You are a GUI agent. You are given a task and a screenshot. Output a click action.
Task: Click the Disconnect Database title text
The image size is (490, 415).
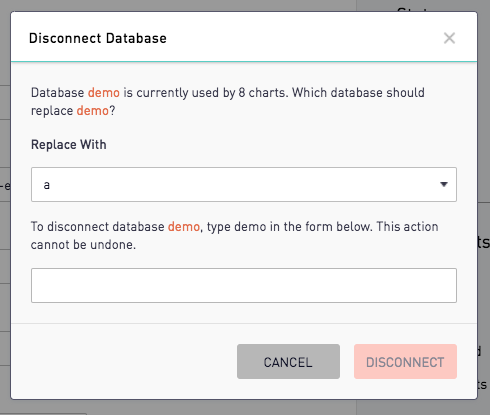(98, 38)
